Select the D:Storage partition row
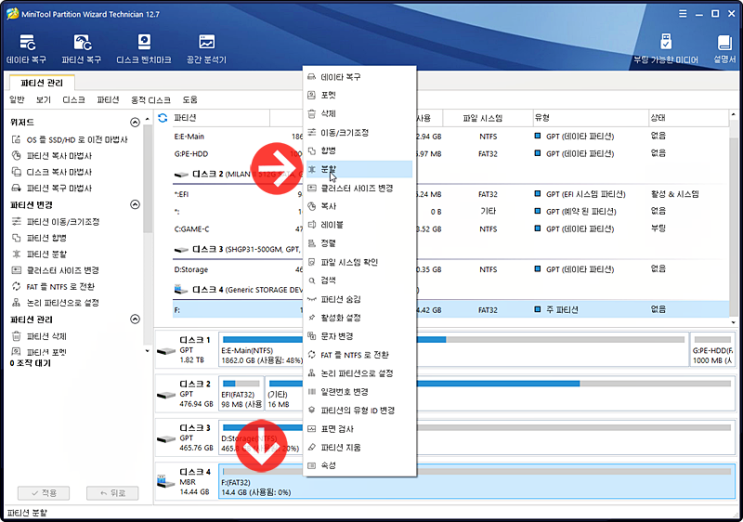 click(x=450, y=270)
